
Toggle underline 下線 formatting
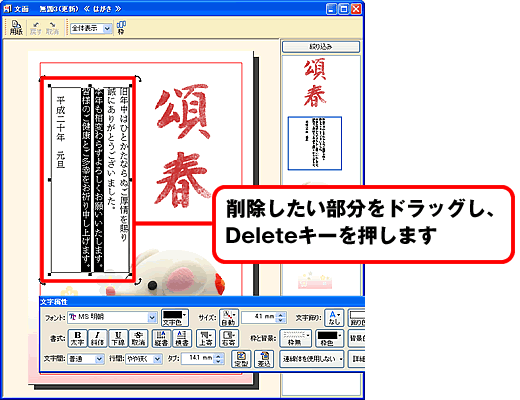point(118,338)
